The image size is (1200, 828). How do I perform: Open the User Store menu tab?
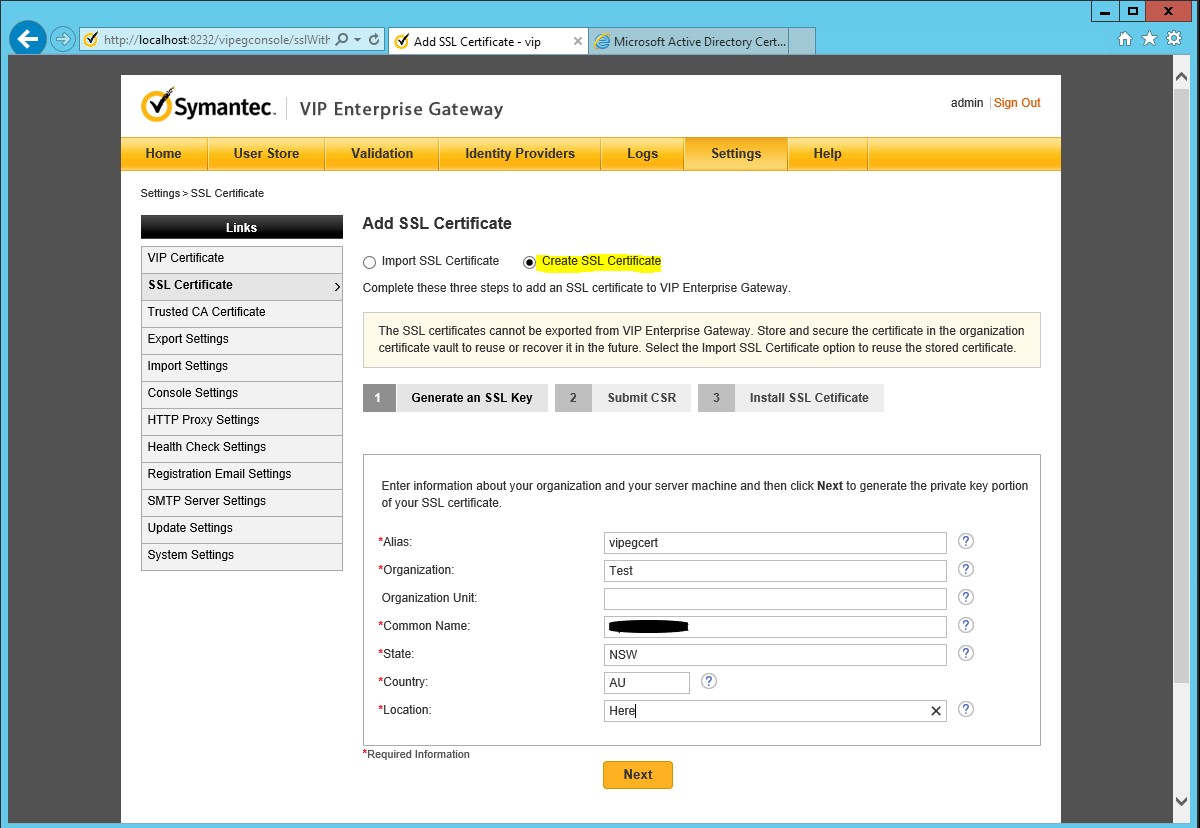(266, 154)
